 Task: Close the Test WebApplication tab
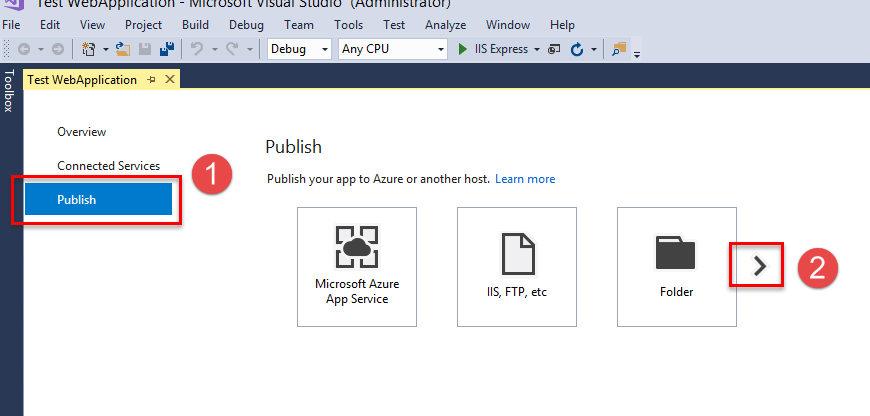point(170,80)
